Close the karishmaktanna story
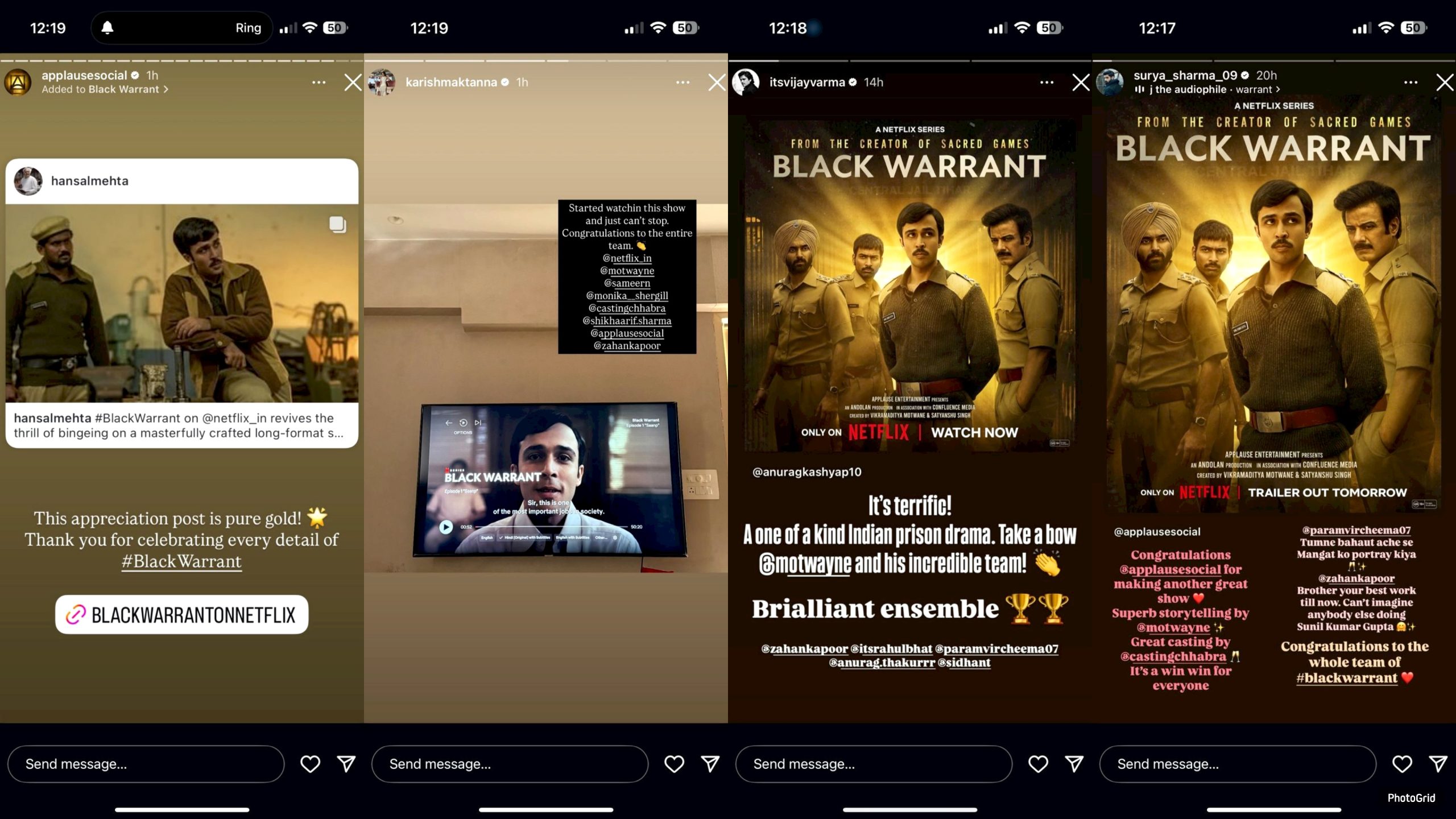Screen dimensions: 1456x819 click(717, 82)
